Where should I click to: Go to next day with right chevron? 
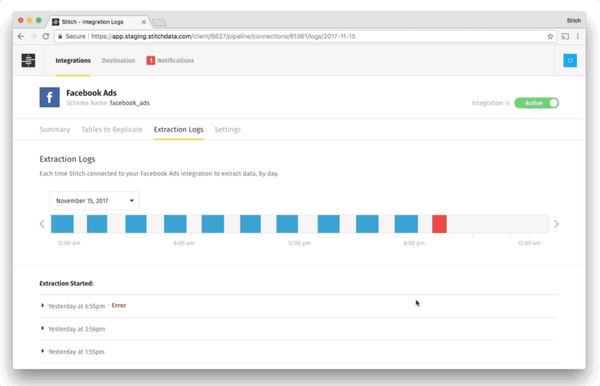556,224
